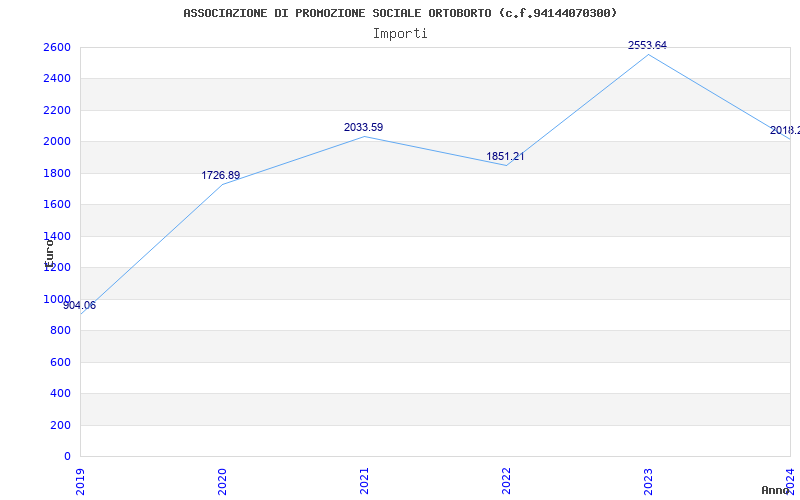The height and width of the screenshot is (500, 800).
Task: Click y-axis value 600
Action: (x=60, y=362)
